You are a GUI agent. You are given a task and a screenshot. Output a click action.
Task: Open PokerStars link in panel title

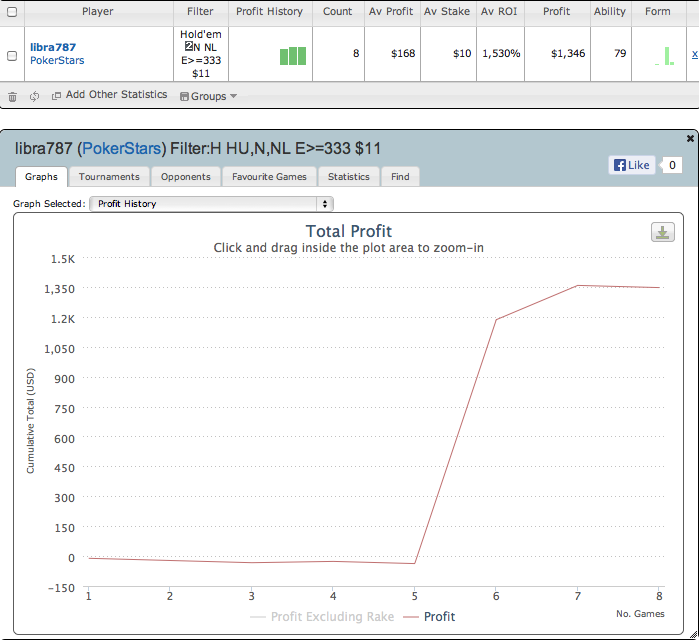(x=121, y=148)
